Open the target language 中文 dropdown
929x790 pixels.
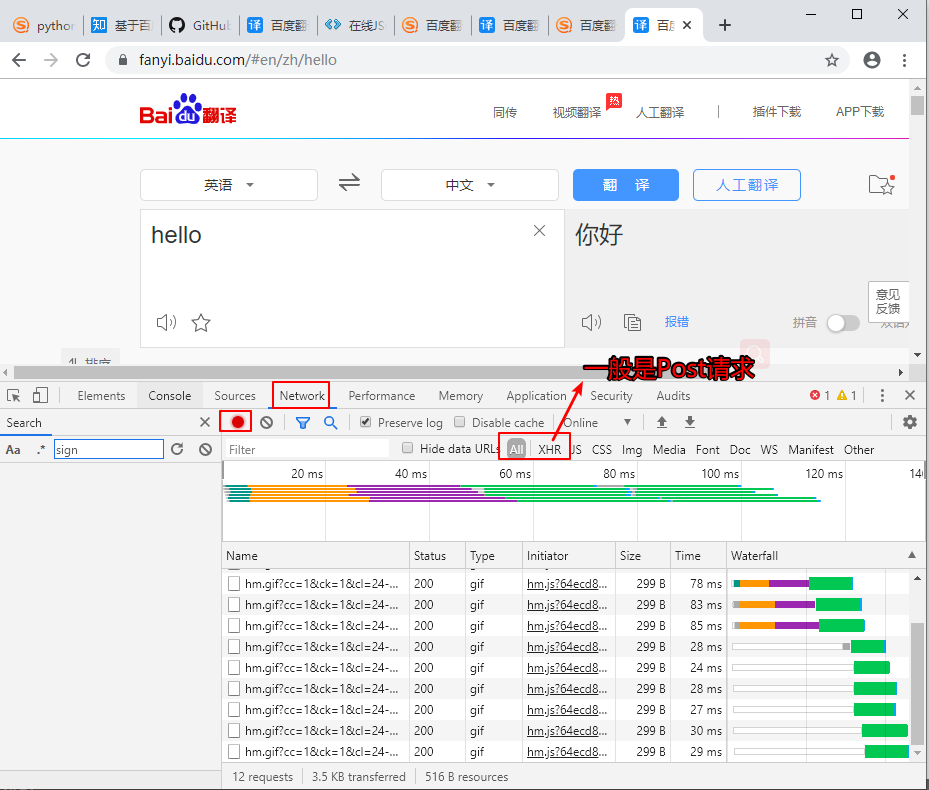tap(470, 185)
